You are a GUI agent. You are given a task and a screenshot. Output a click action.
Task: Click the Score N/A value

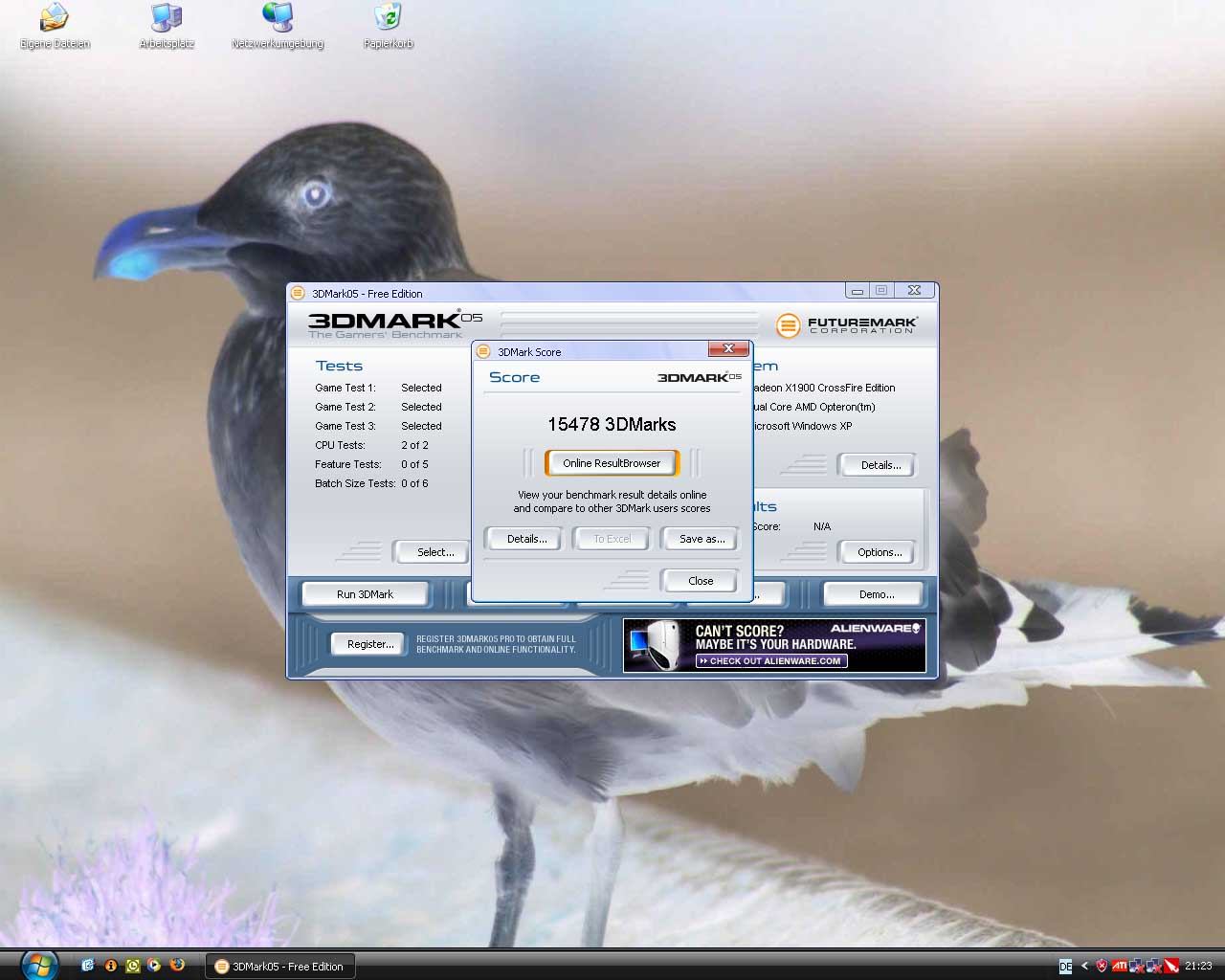click(822, 526)
